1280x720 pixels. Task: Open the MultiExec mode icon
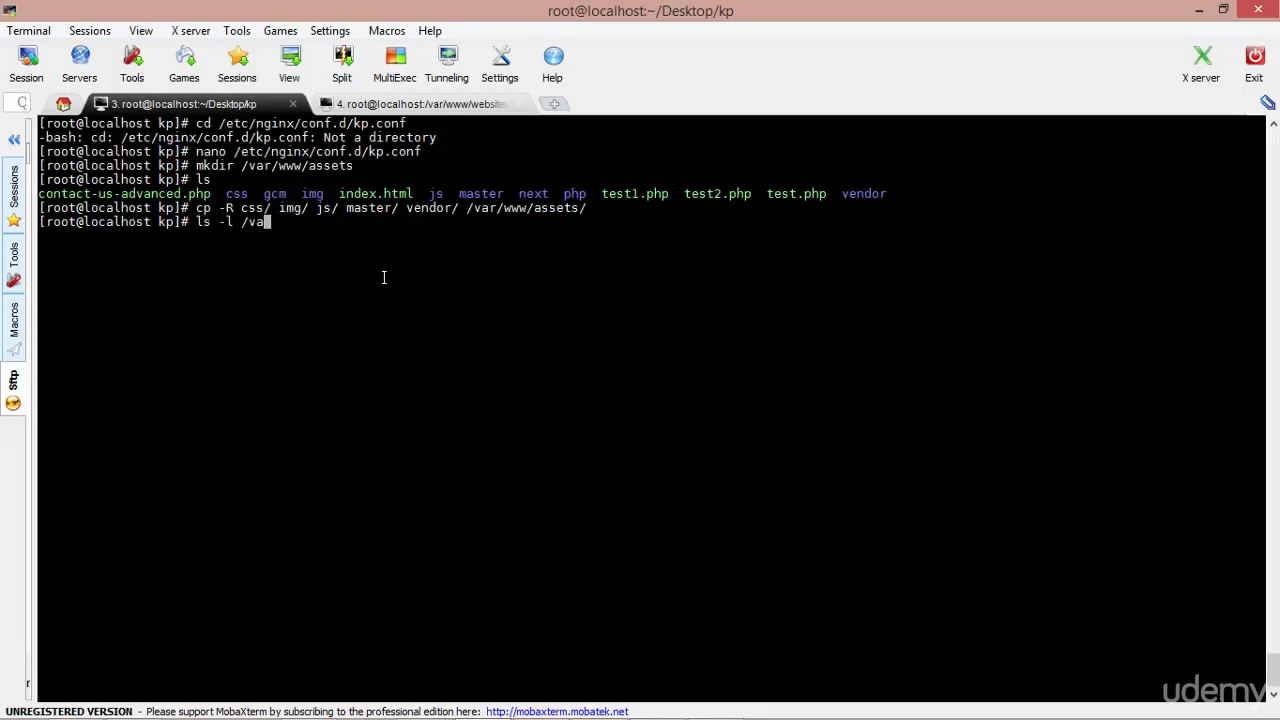(395, 64)
